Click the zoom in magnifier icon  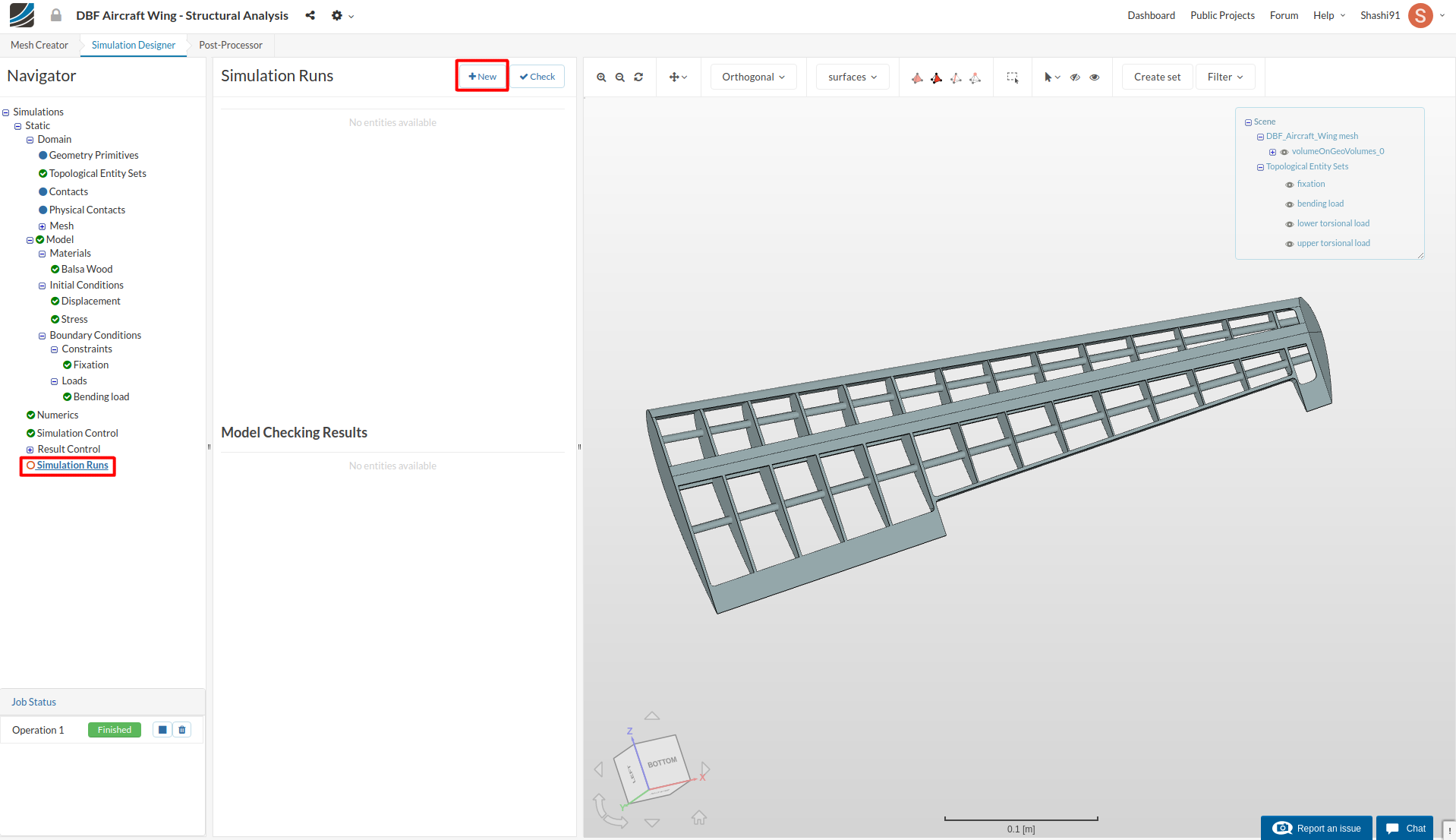601,77
